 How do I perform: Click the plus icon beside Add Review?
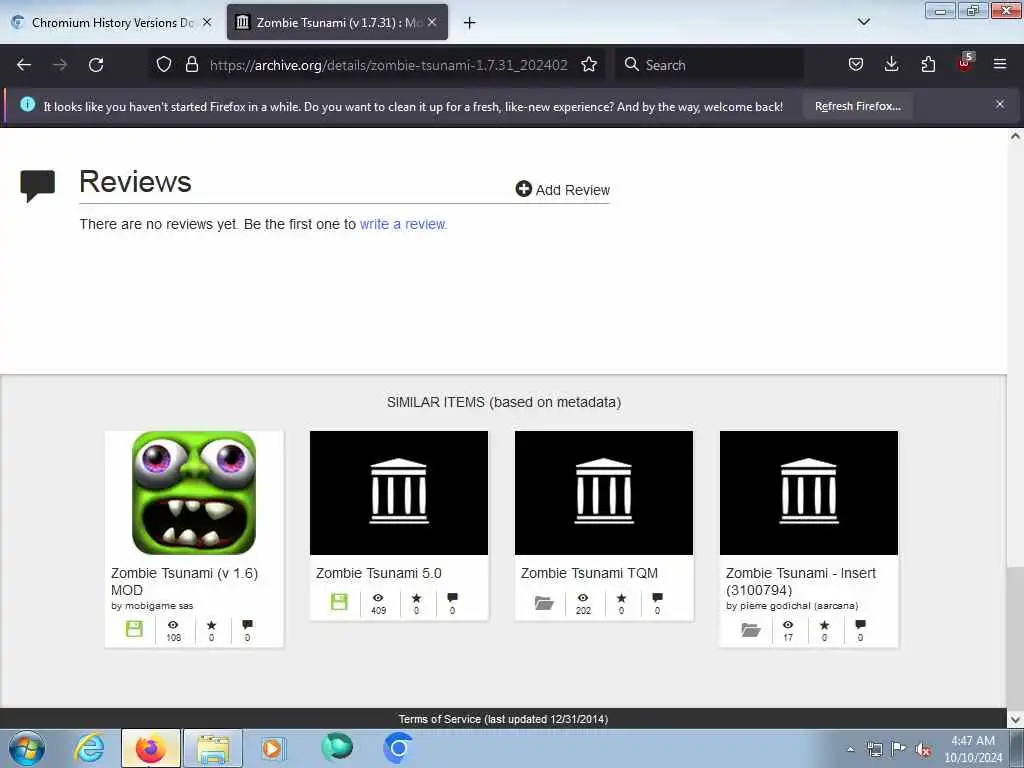click(x=523, y=189)
